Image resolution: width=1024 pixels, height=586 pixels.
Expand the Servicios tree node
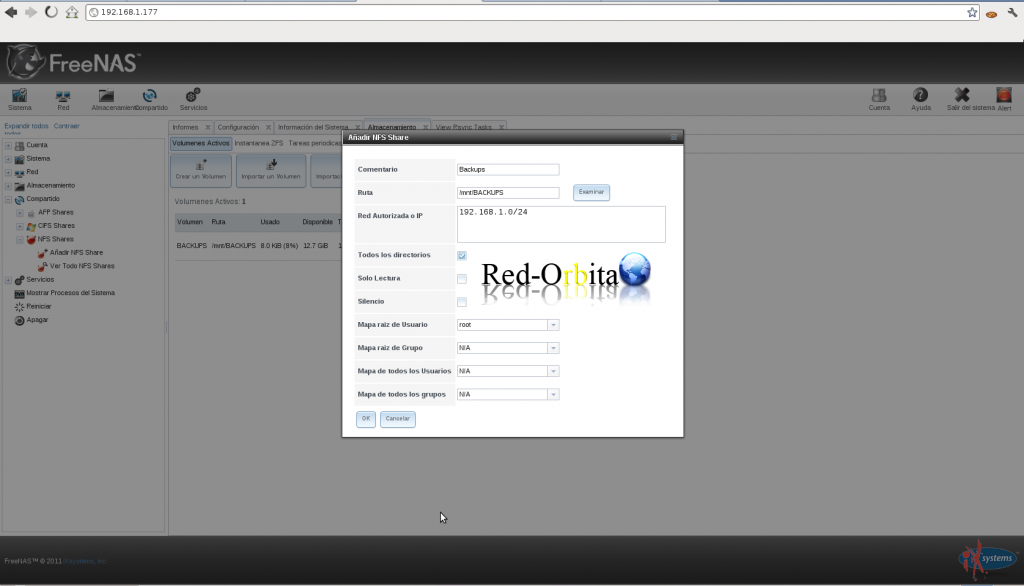(8, 280)
